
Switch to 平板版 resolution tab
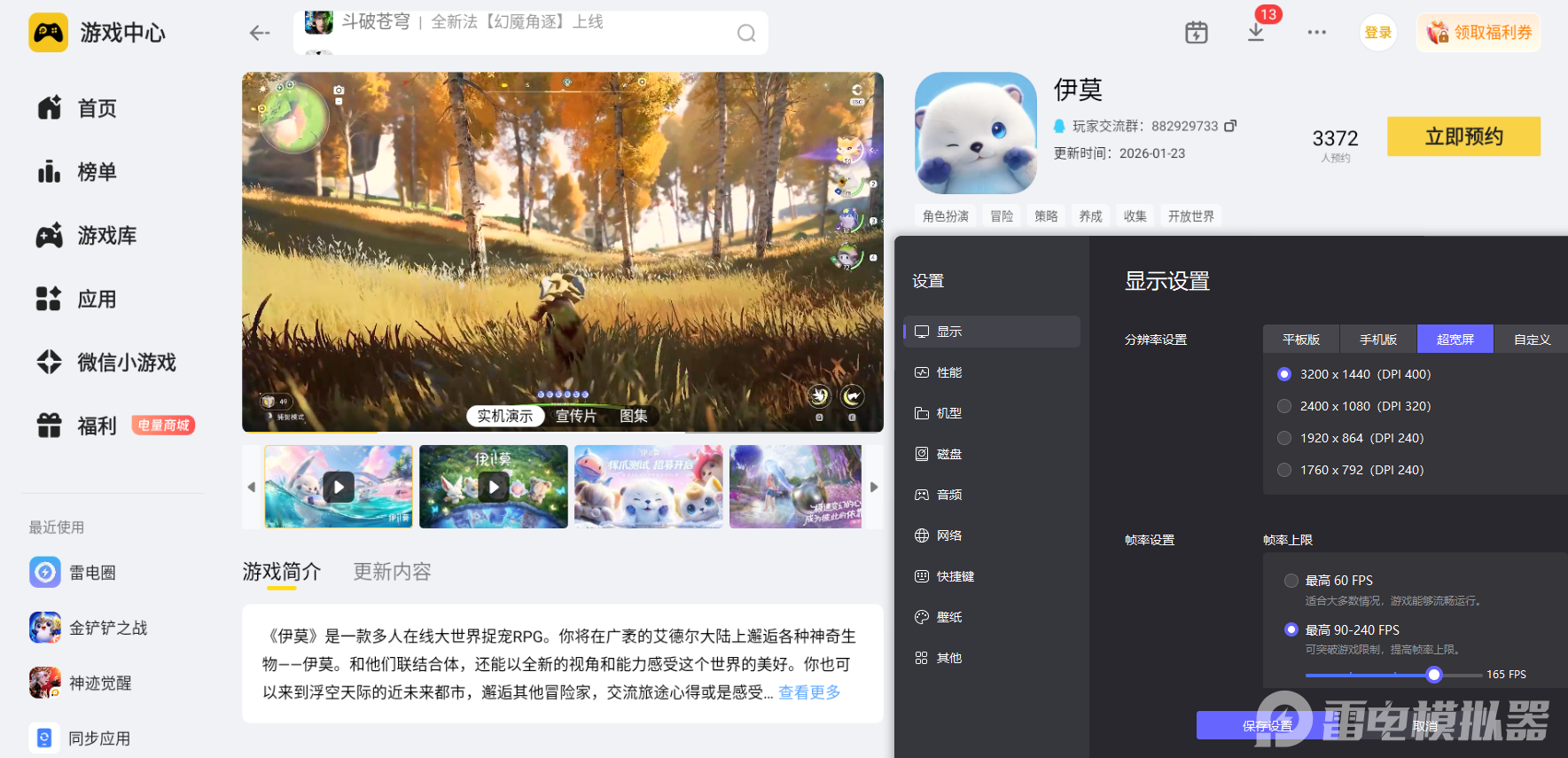pos(1301,340)
